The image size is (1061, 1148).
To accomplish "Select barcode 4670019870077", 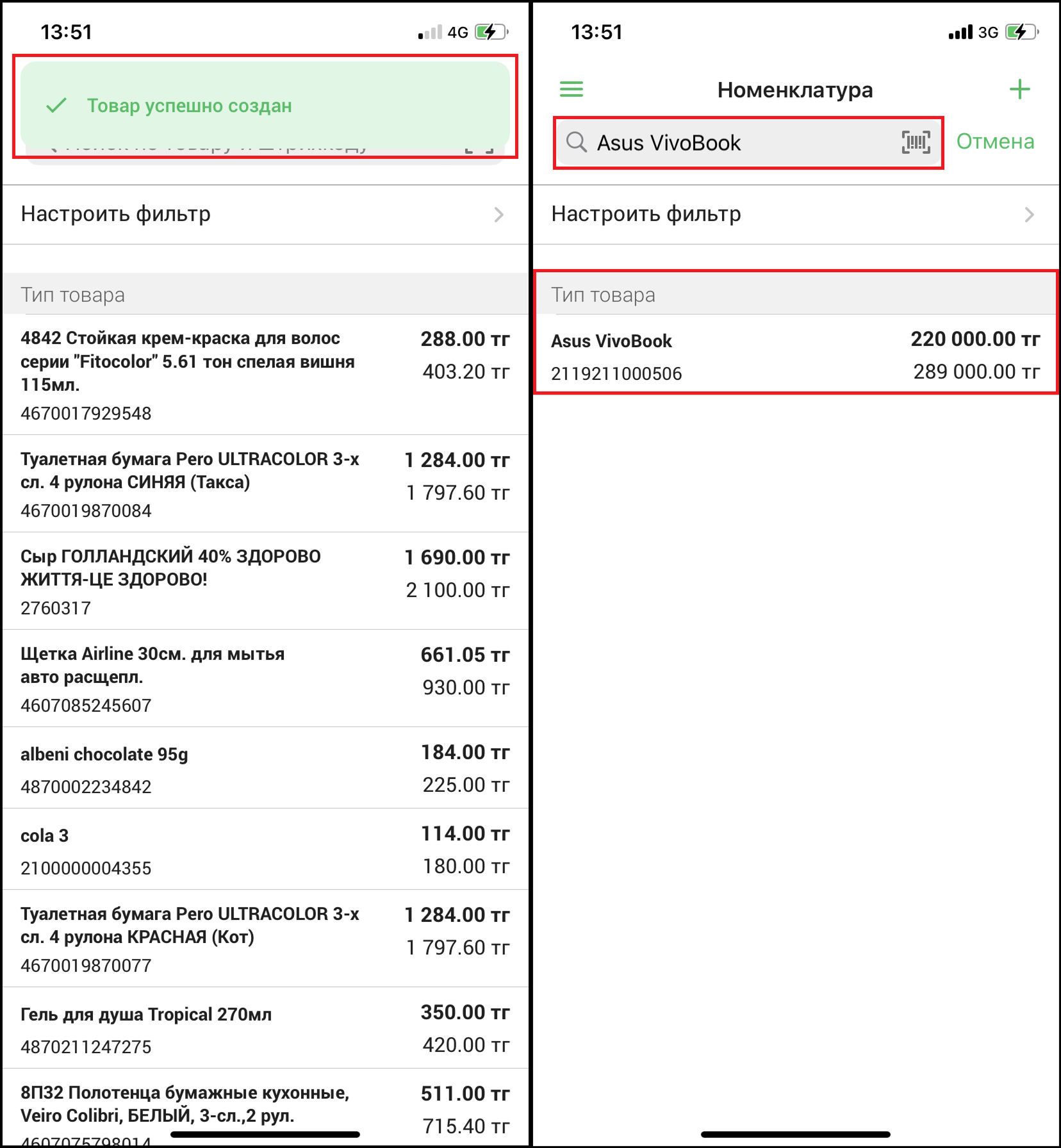I will (x=86, y=965).
